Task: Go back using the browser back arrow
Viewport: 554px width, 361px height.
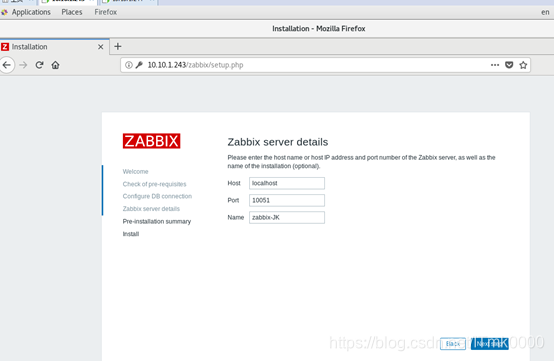Action: 6,65
